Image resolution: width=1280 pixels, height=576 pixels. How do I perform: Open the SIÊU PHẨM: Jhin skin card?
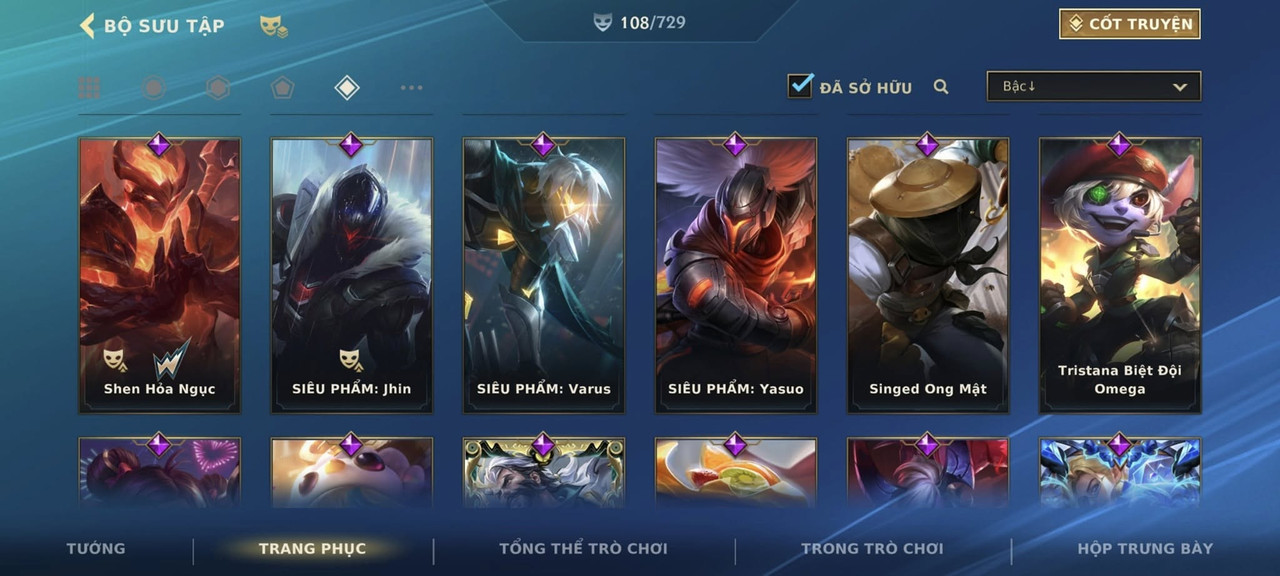[352, 275]
